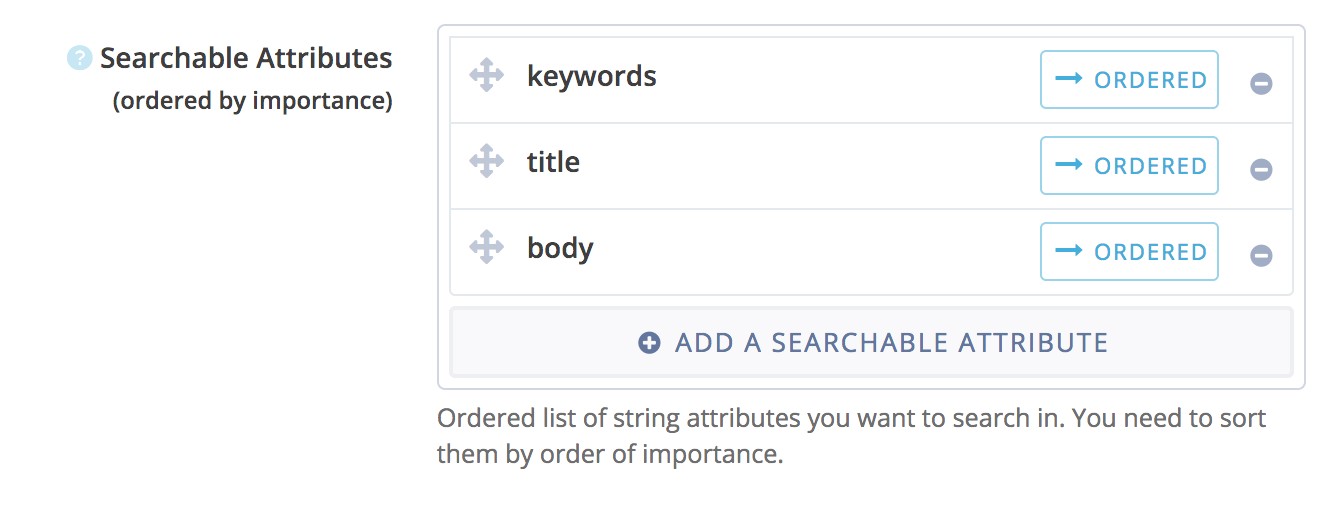The image size is (1328, 524).
Task: Remove the title attribute with minus icon
Action: (x=1261, y=170)
